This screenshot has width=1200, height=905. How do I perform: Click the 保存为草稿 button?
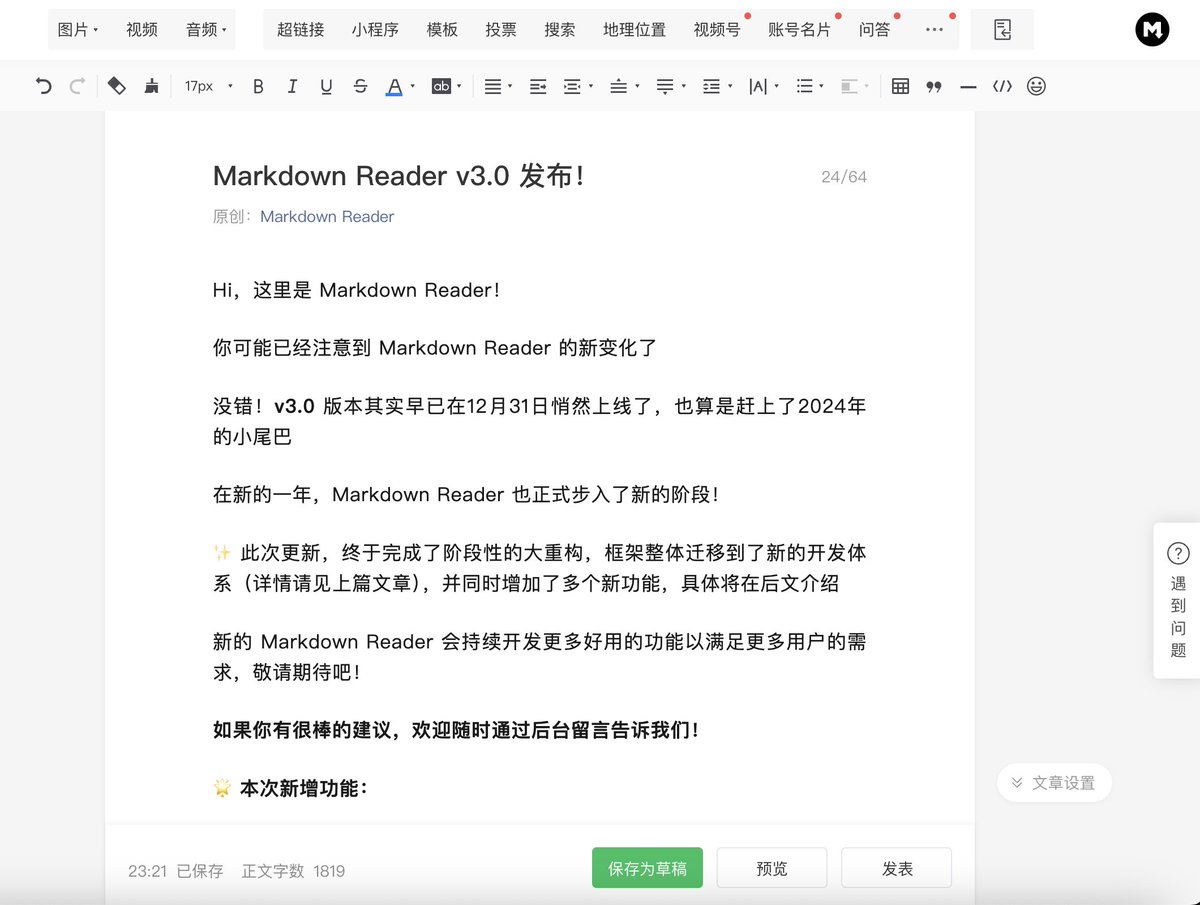coord(646,867)
